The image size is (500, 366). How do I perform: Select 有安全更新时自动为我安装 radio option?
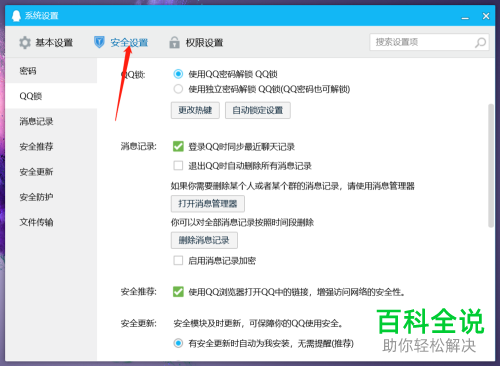pyautogui.click(x=178, y=343)
